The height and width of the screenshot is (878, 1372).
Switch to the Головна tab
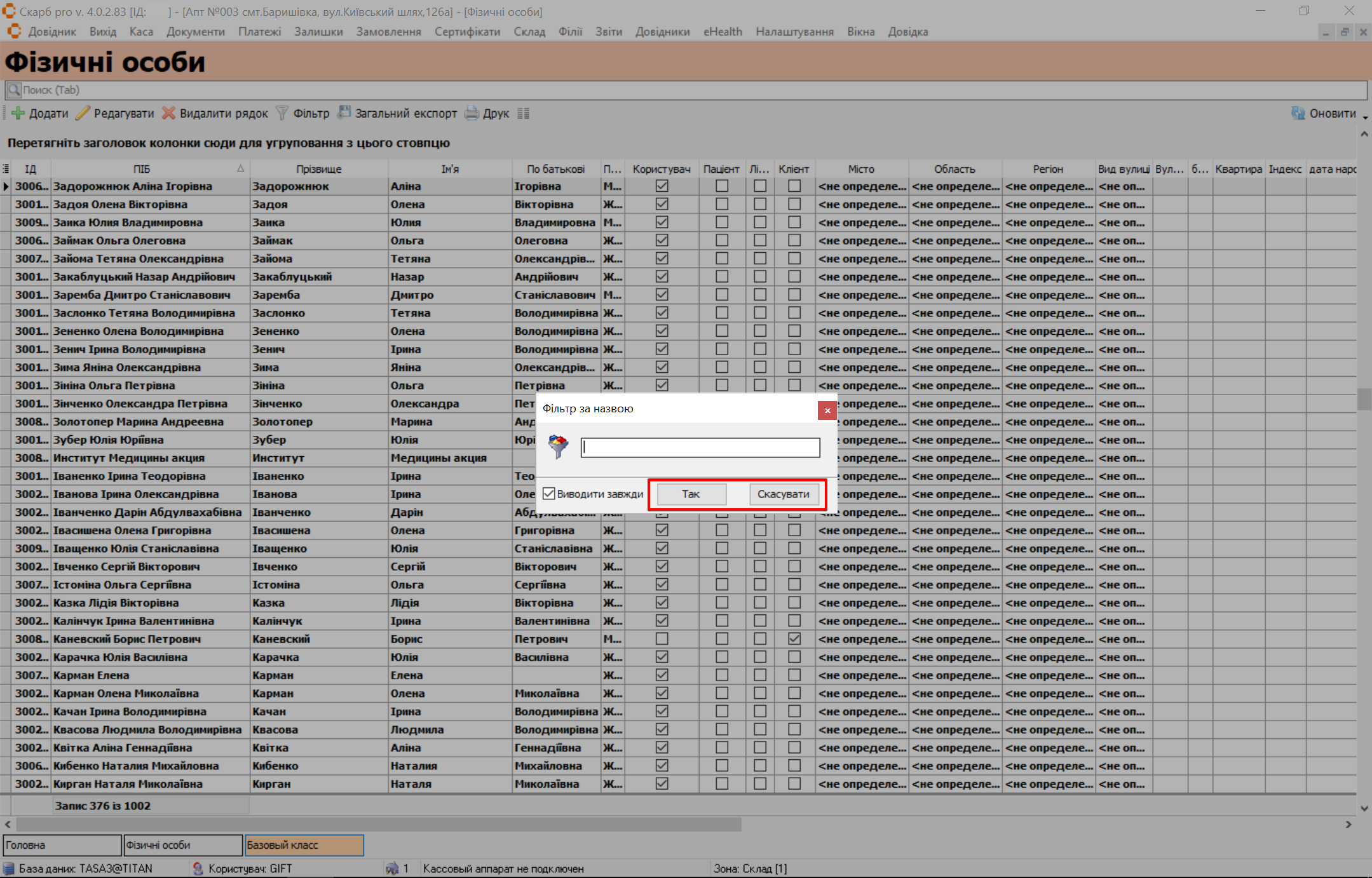tap(62, 845)
